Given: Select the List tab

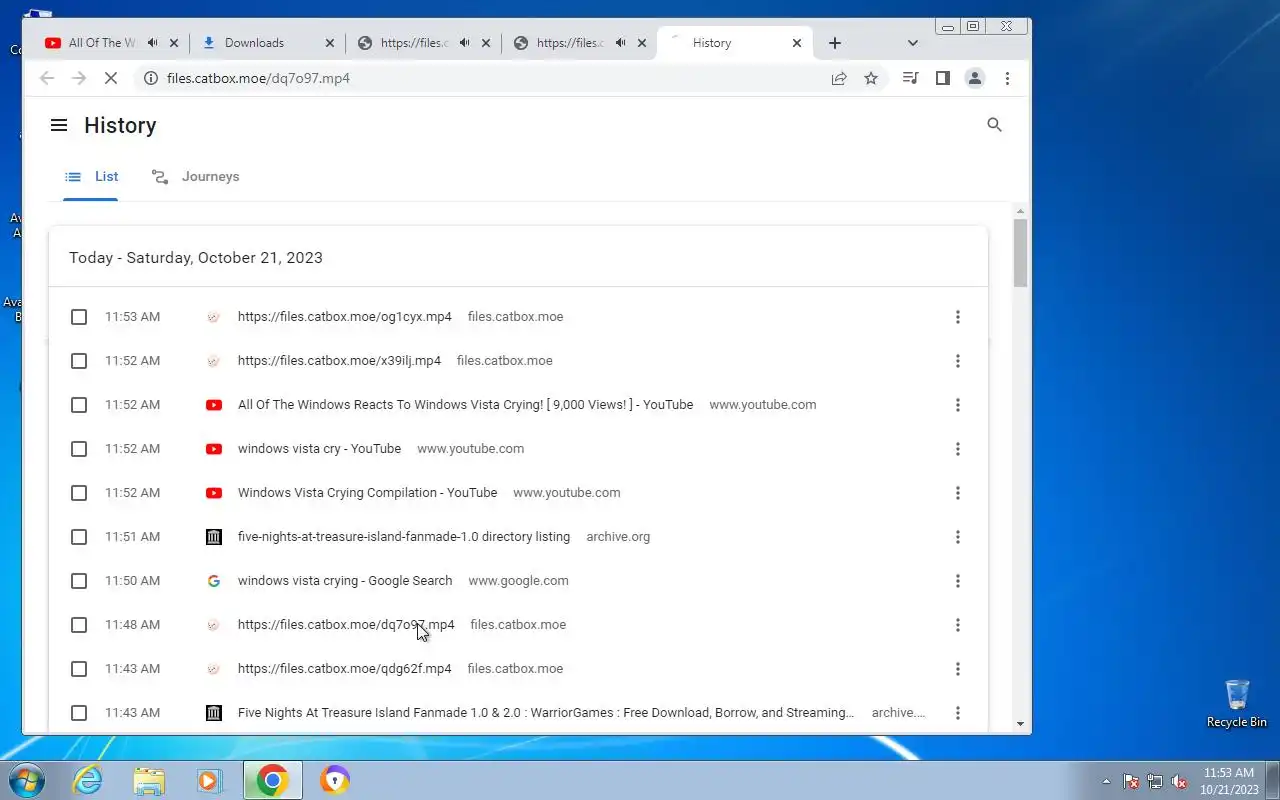Looking at the screenshot, I should point(91,177).
